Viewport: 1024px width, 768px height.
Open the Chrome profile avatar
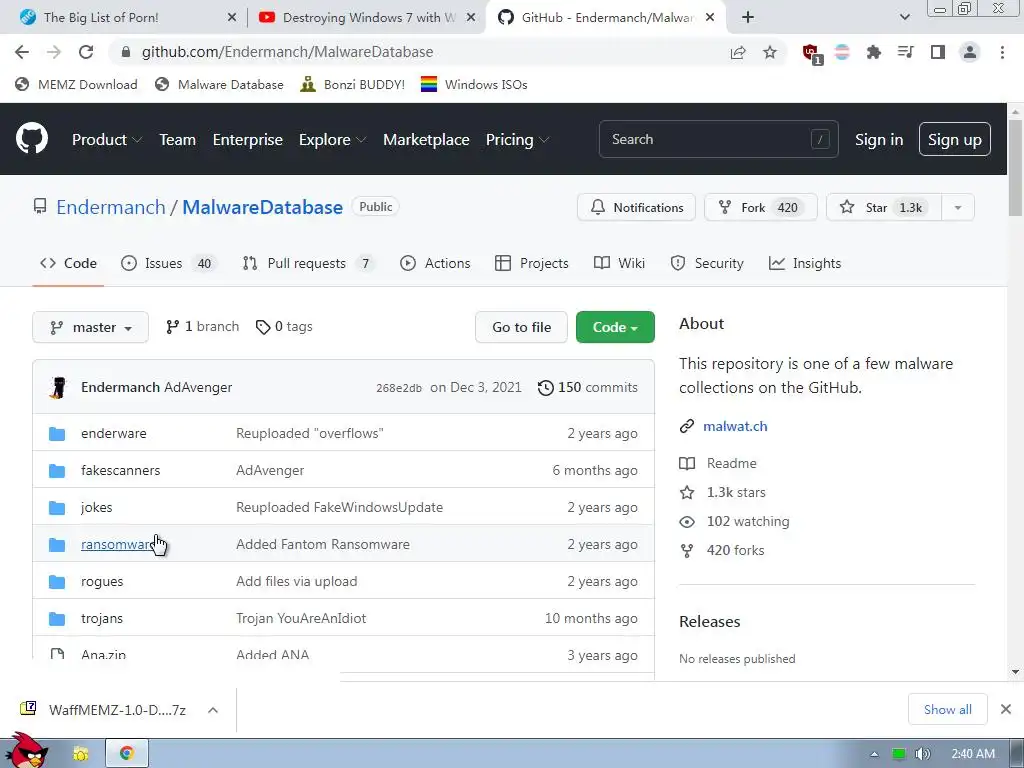(x=970, y=52)
